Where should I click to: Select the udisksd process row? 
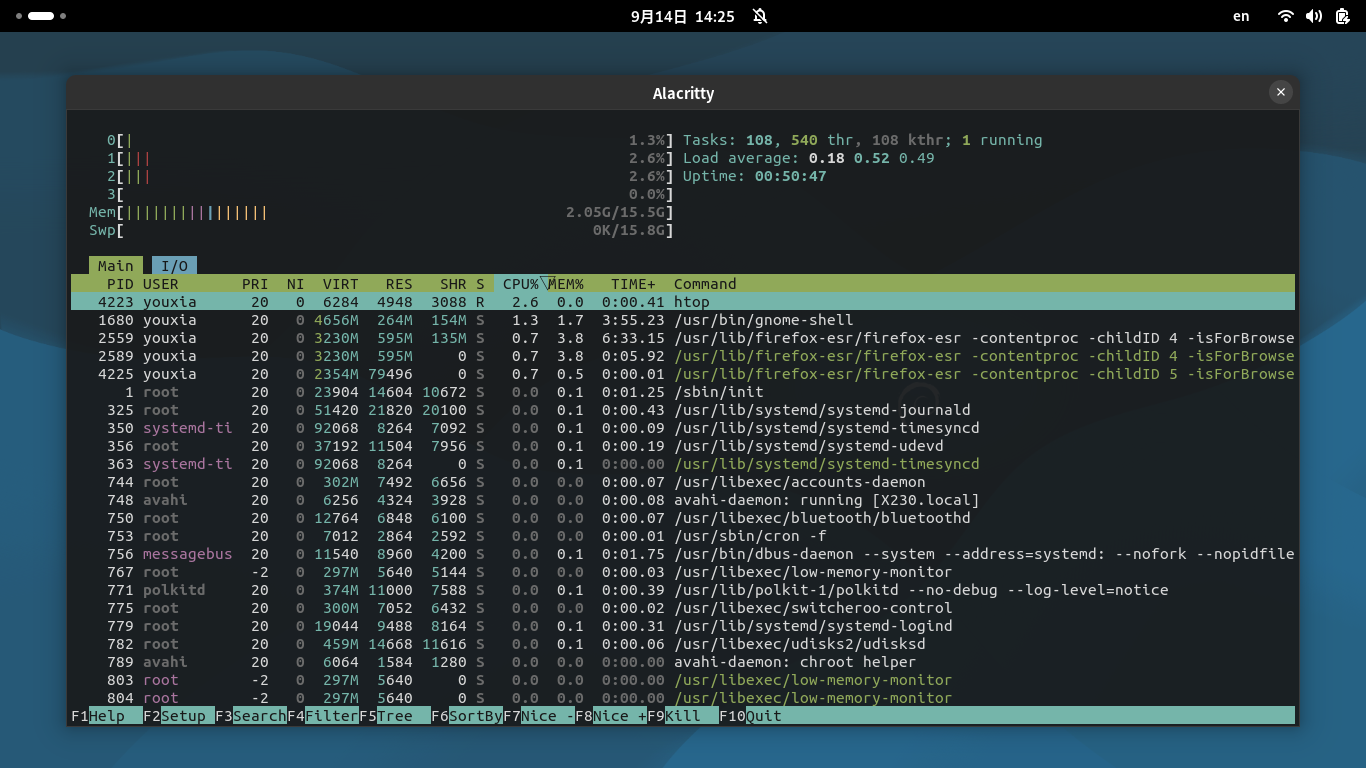pos(683,644)
